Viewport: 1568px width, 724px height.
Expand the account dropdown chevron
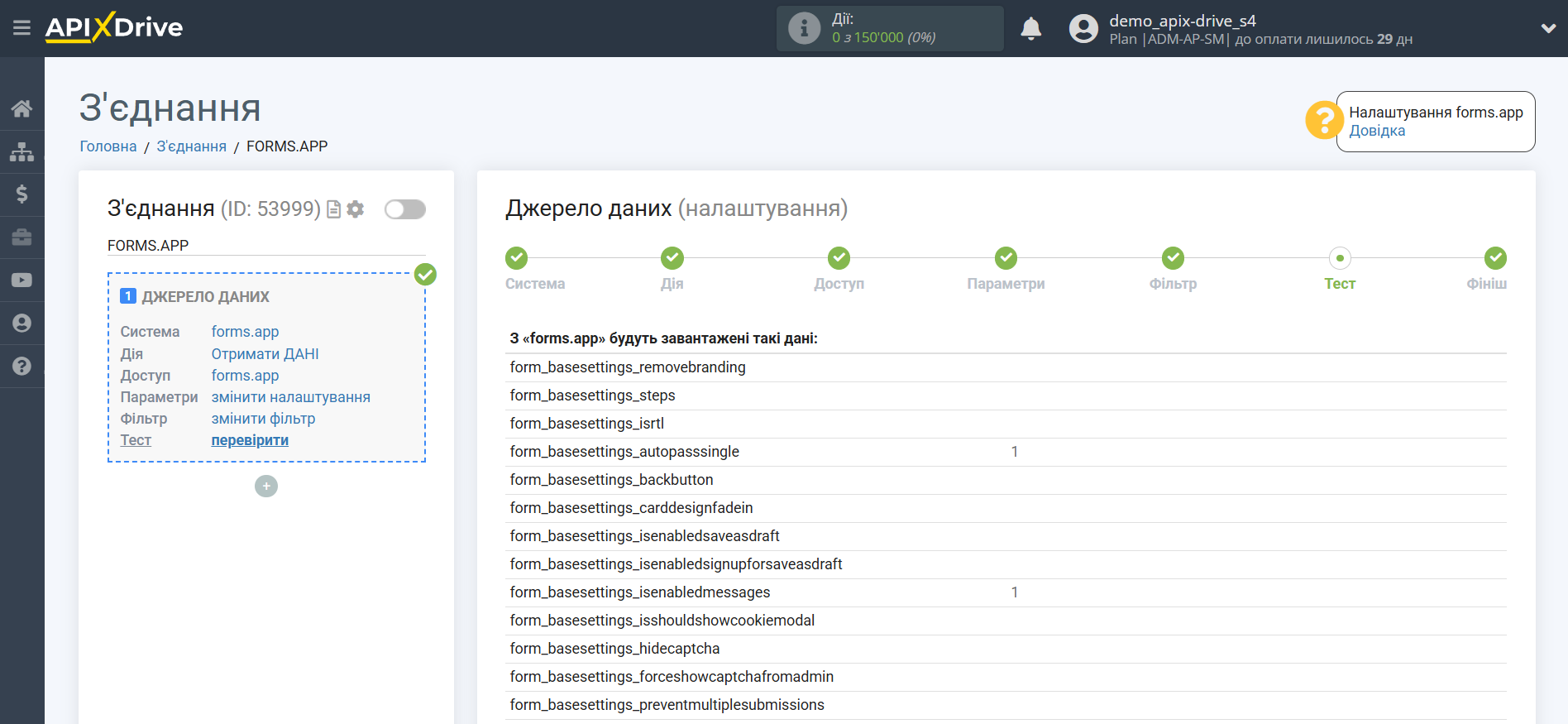(x=1548, y=28)
